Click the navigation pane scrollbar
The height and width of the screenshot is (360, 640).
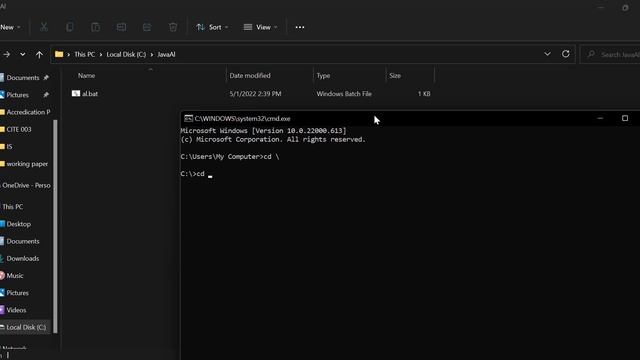click(55, 227)
